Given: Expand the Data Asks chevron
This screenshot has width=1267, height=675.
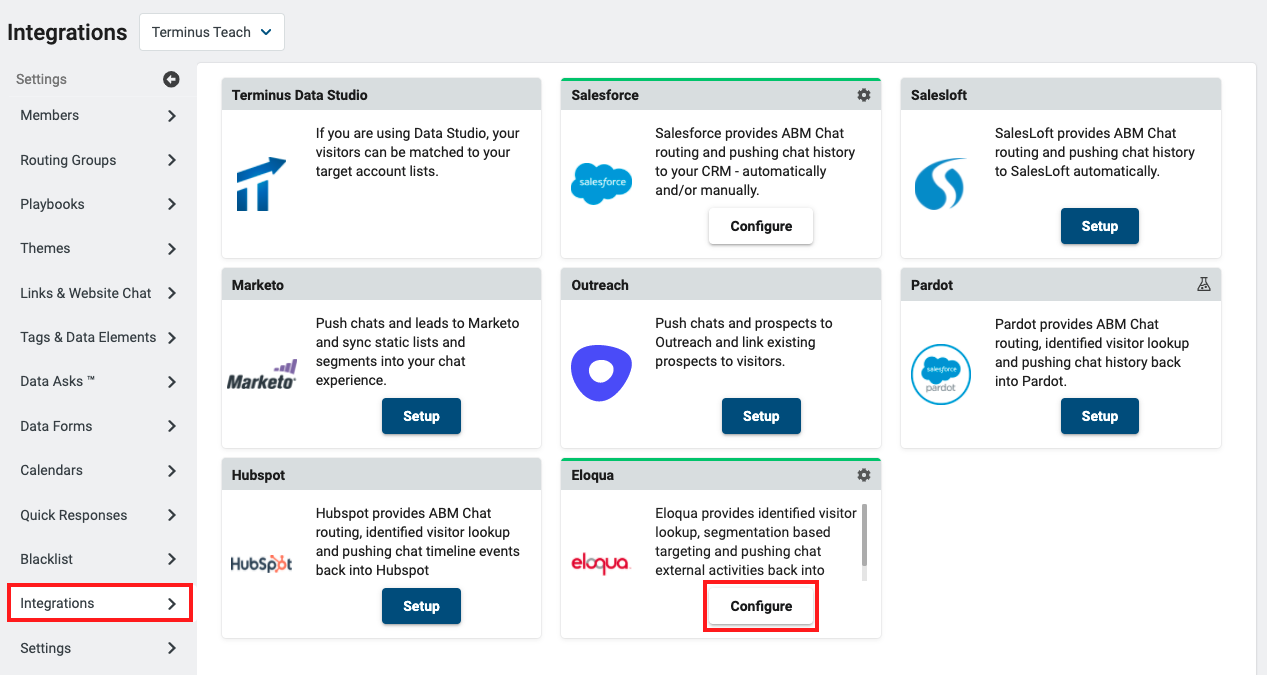Looking at the screenshot, I should (172, 382).
